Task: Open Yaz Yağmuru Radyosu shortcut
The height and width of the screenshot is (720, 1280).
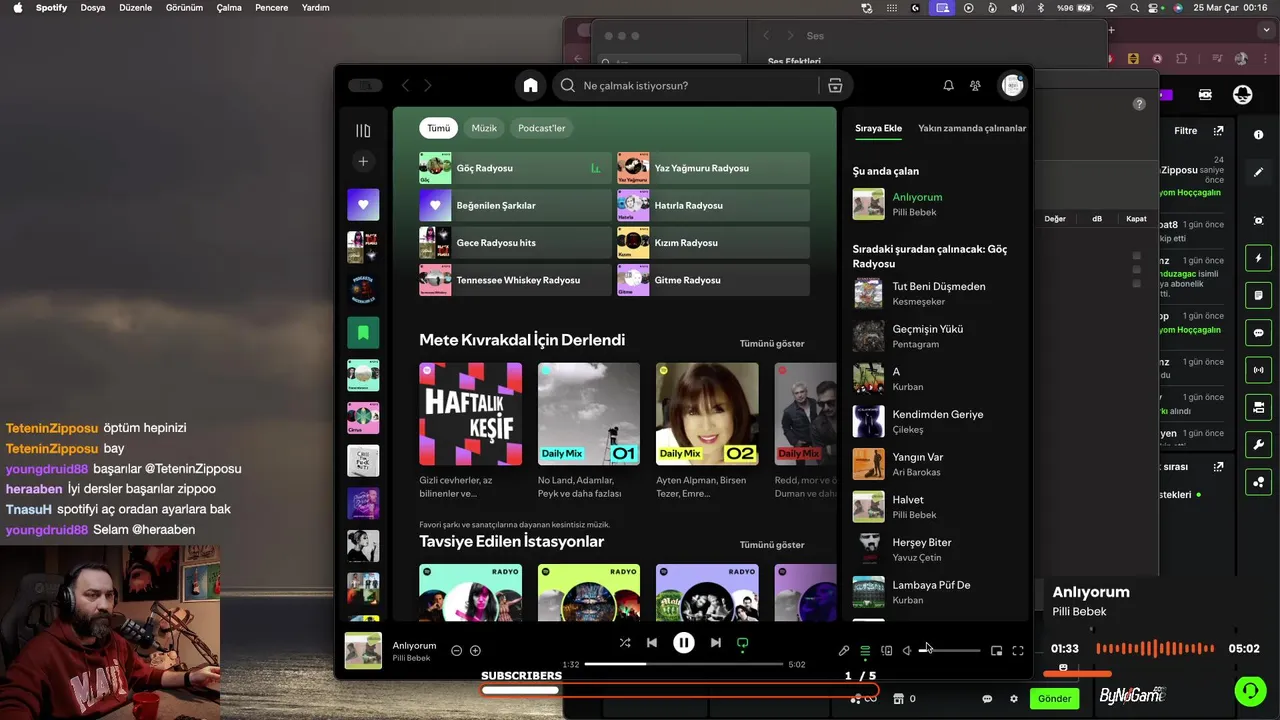Action: 713,168
